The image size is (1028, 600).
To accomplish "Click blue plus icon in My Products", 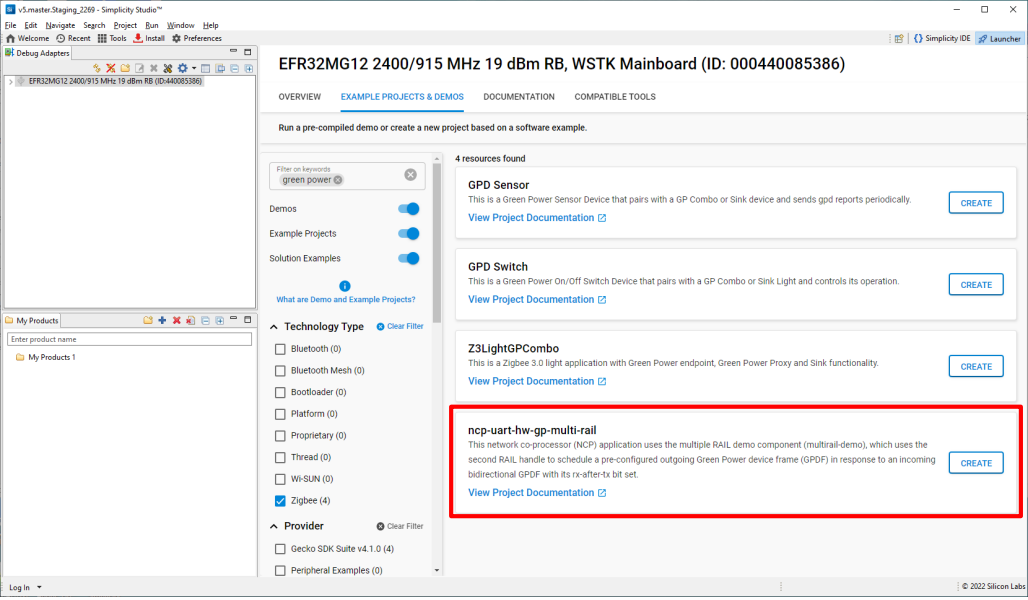I will tap(162, 320).
